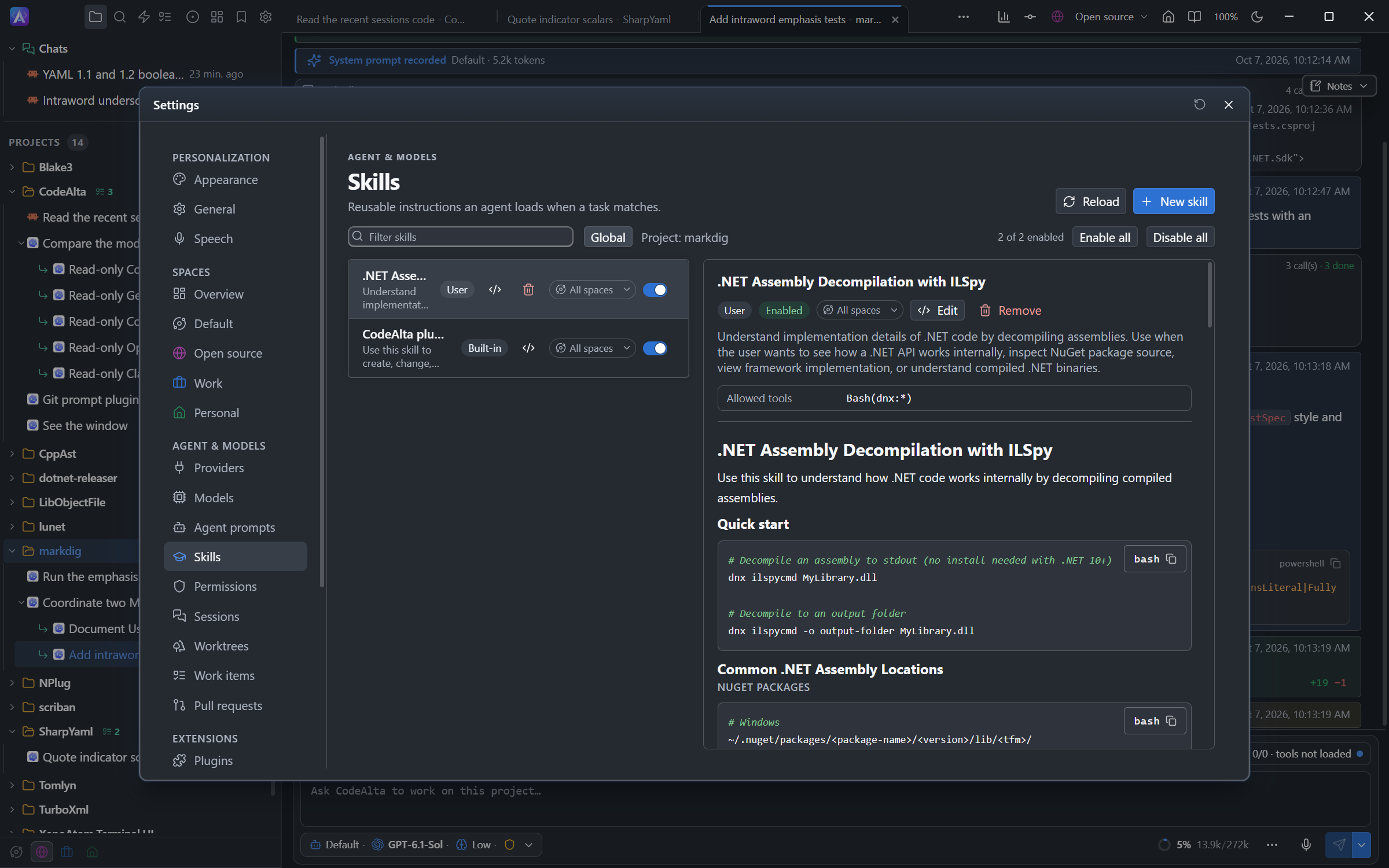
Task: Open Providers settings section
Action: [x=235, y=468]
